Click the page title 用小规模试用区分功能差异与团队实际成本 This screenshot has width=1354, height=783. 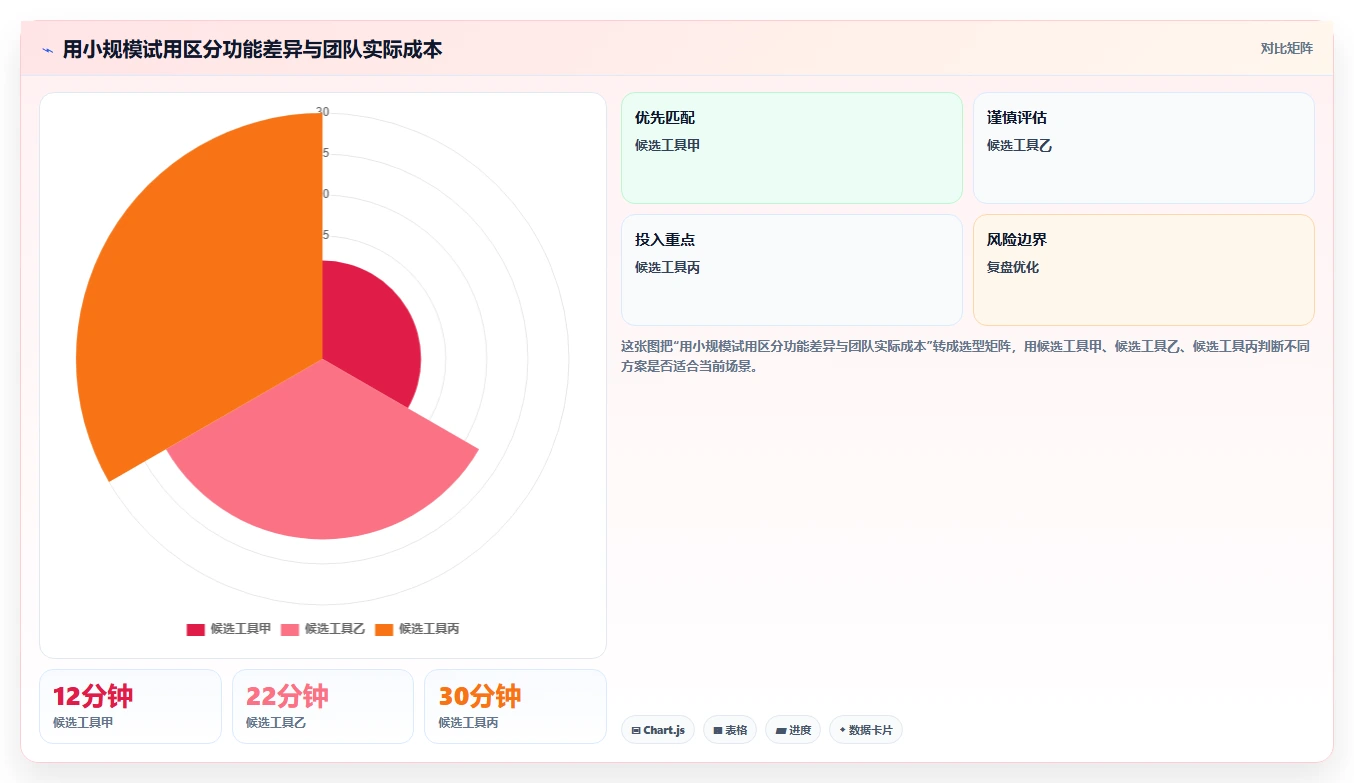tap(252, 49)
